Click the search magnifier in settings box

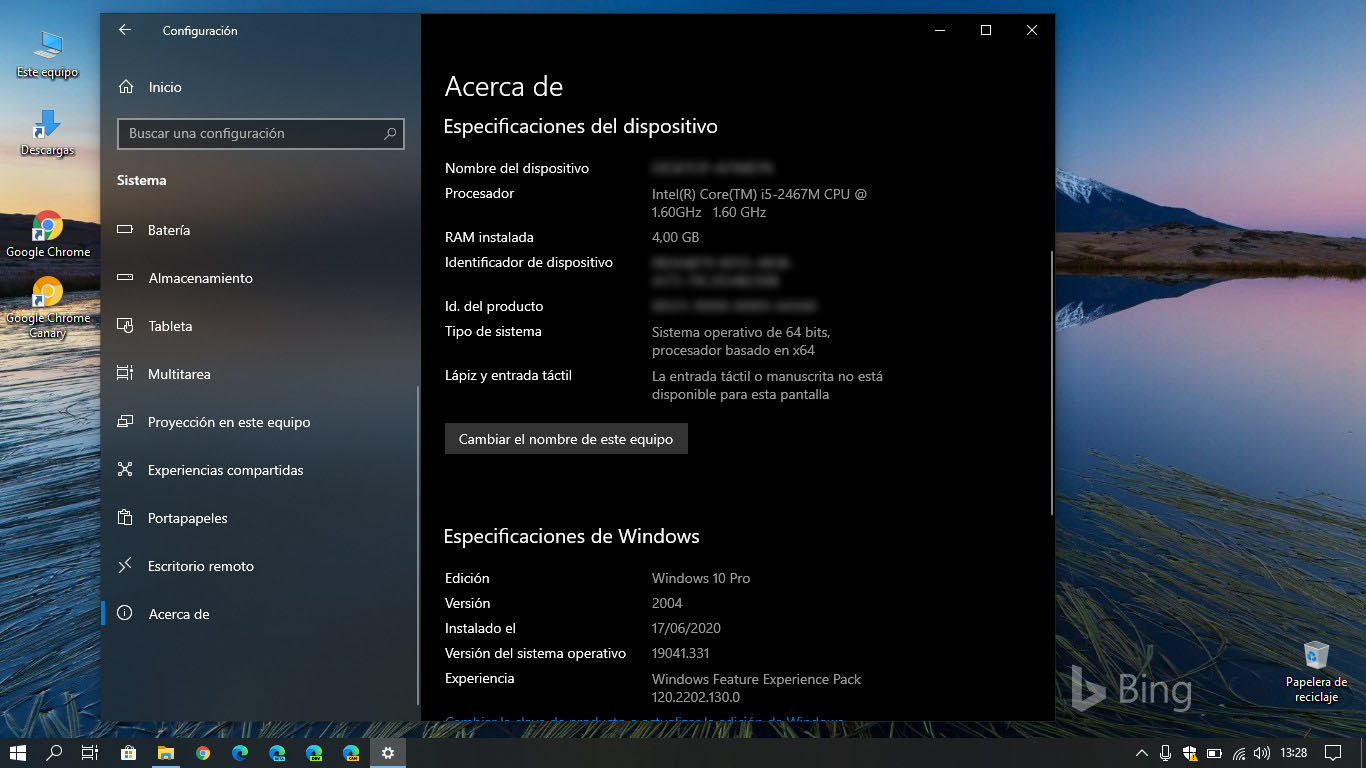(390, 133)
